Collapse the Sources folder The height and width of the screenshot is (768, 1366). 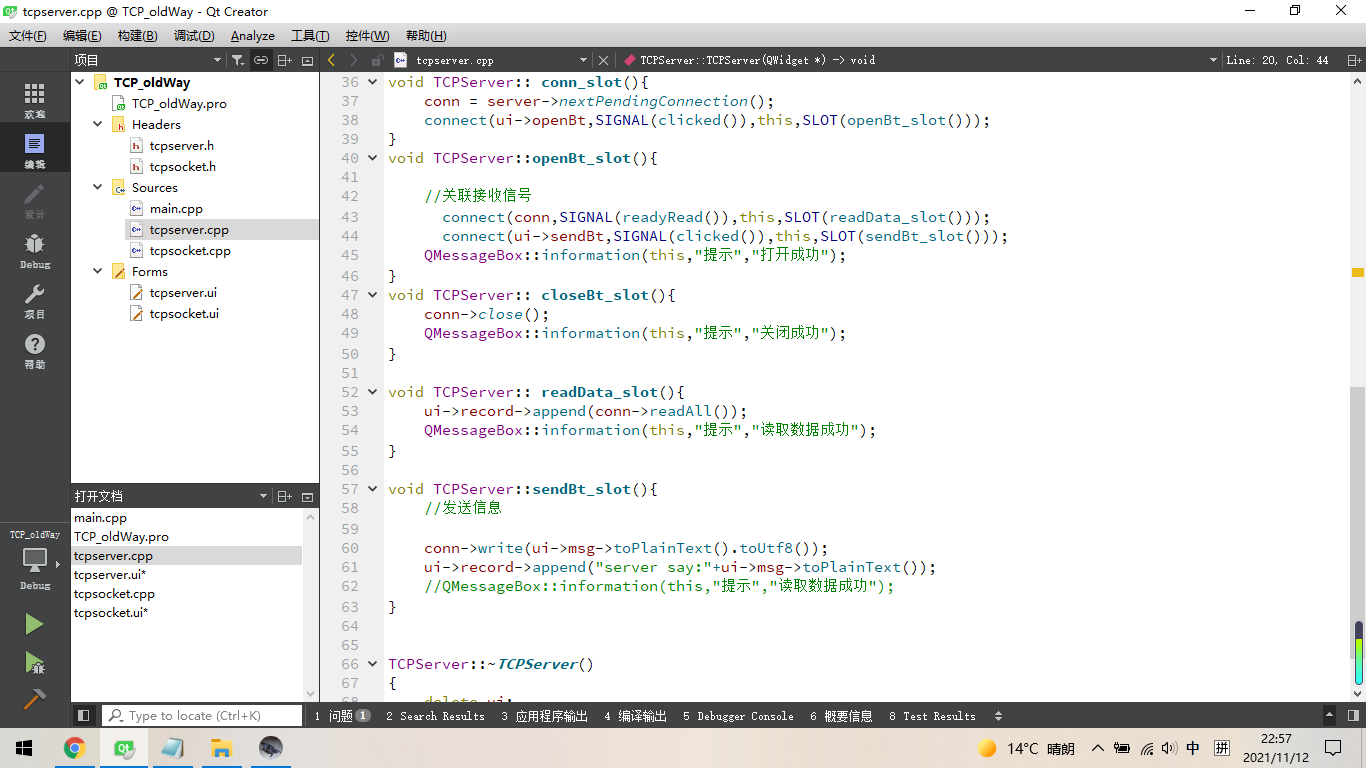click(x=98, y=187)
